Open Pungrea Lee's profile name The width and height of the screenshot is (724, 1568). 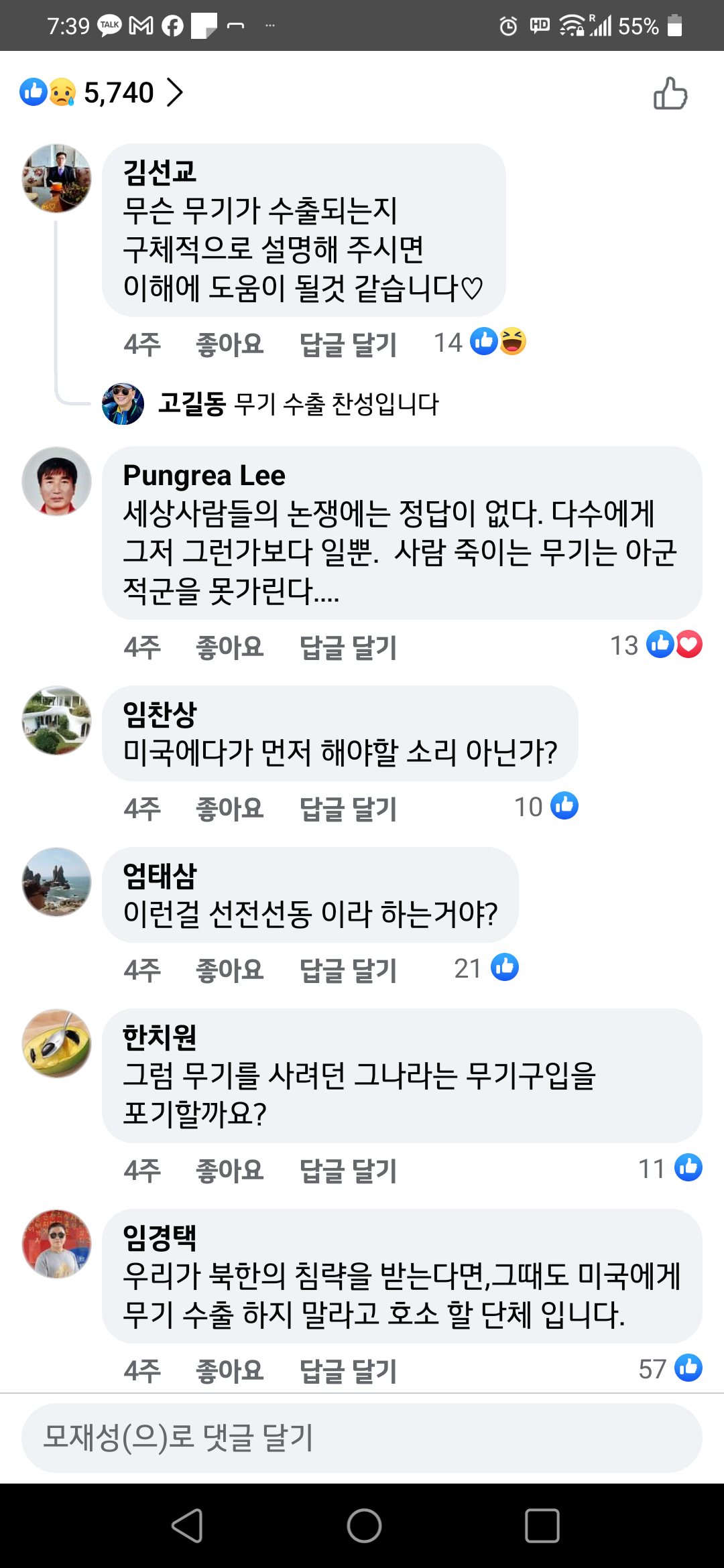click(204, 475)
